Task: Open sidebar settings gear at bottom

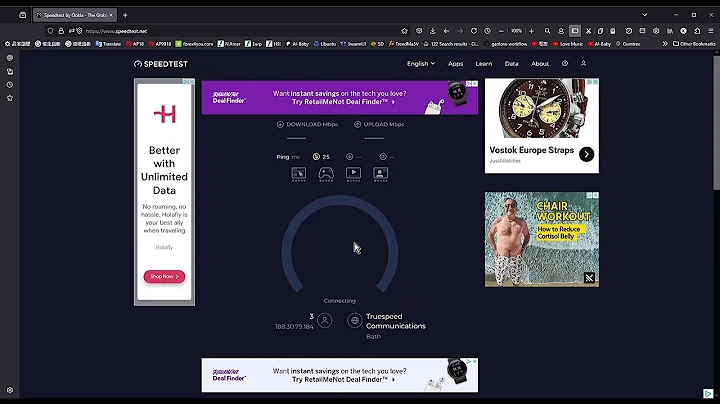Action: point(10,390)
